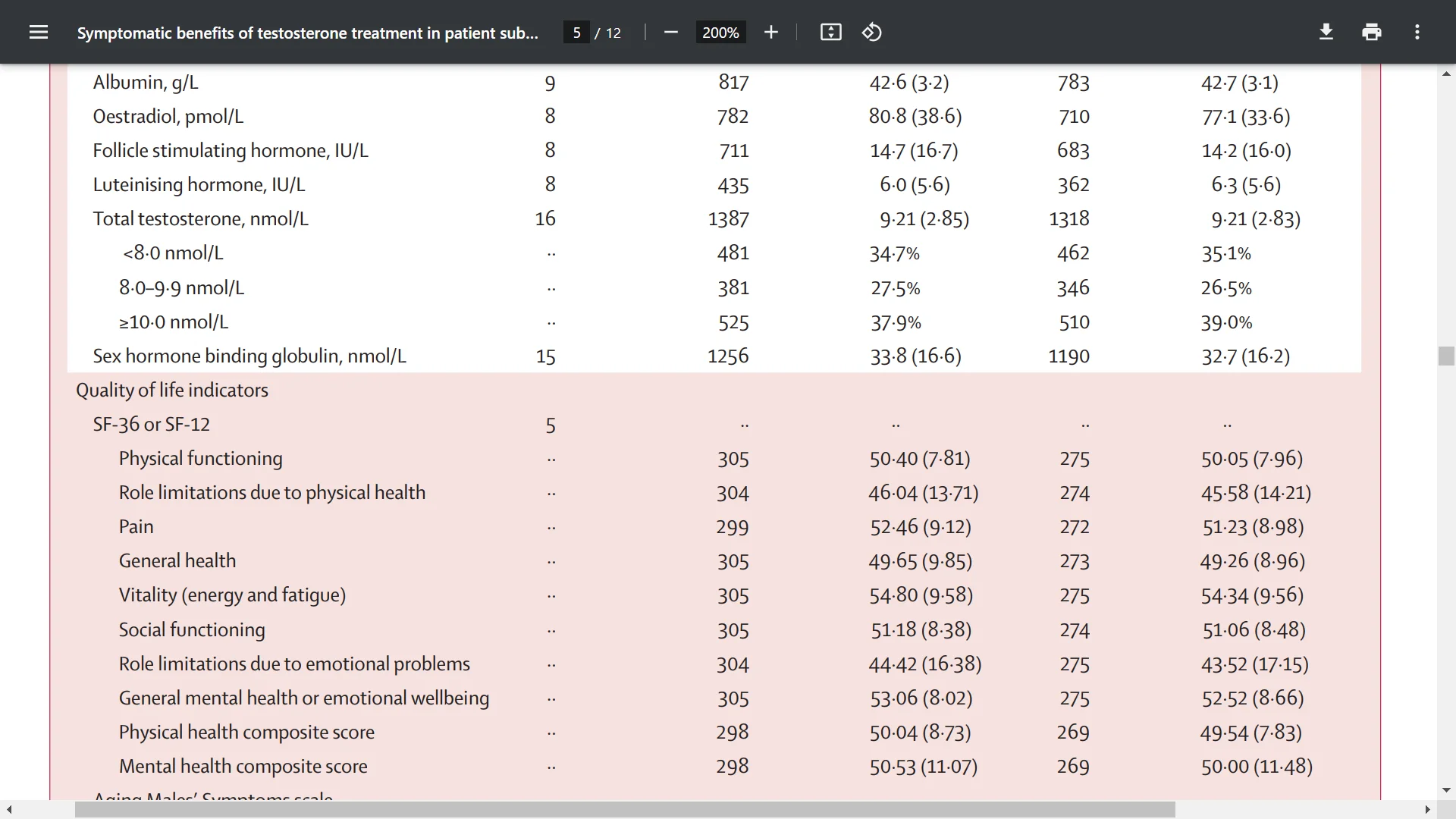
Task: Select 'Follicle stimulating hormone, IU/L' label
Action: tap(231, 151)
